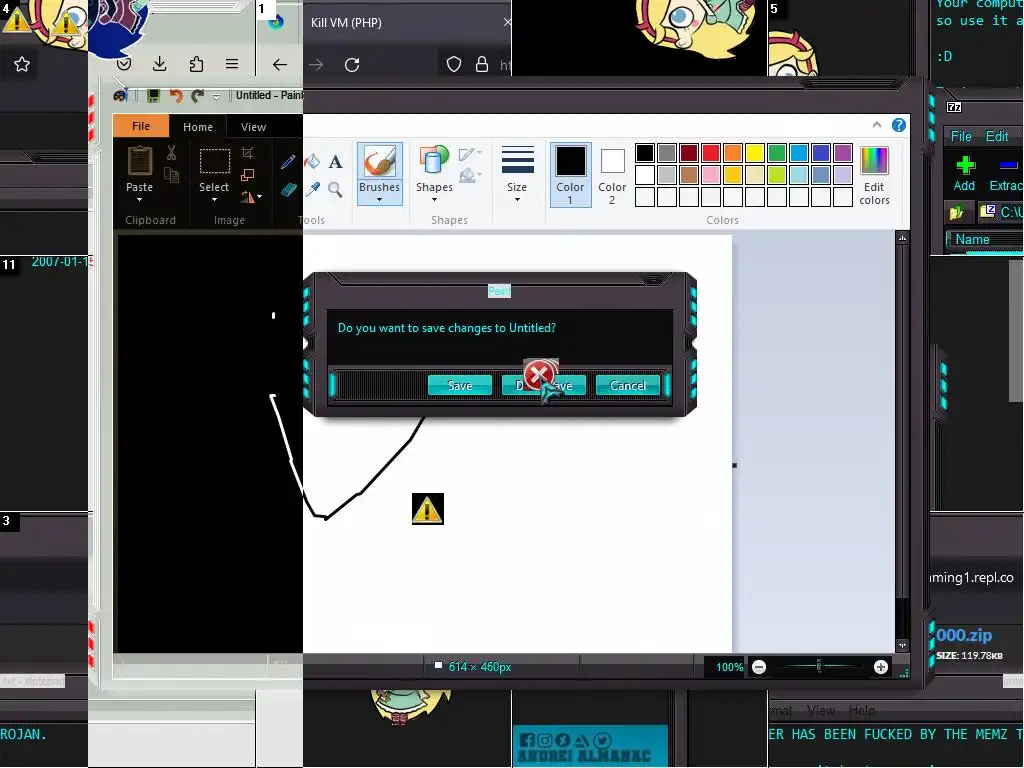Collapse the ribbon with the chevron arrow
This screenshot has height=768, width=1024.
point(877,125)
